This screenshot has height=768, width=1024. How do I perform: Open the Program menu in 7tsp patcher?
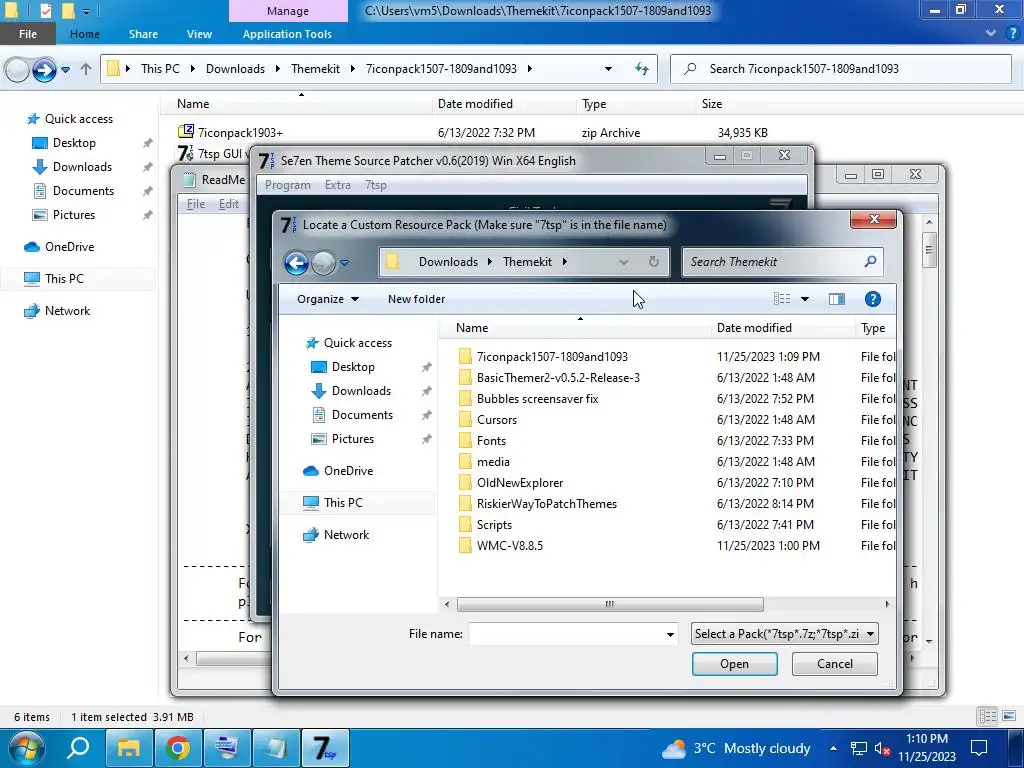(x=287, y=185)
